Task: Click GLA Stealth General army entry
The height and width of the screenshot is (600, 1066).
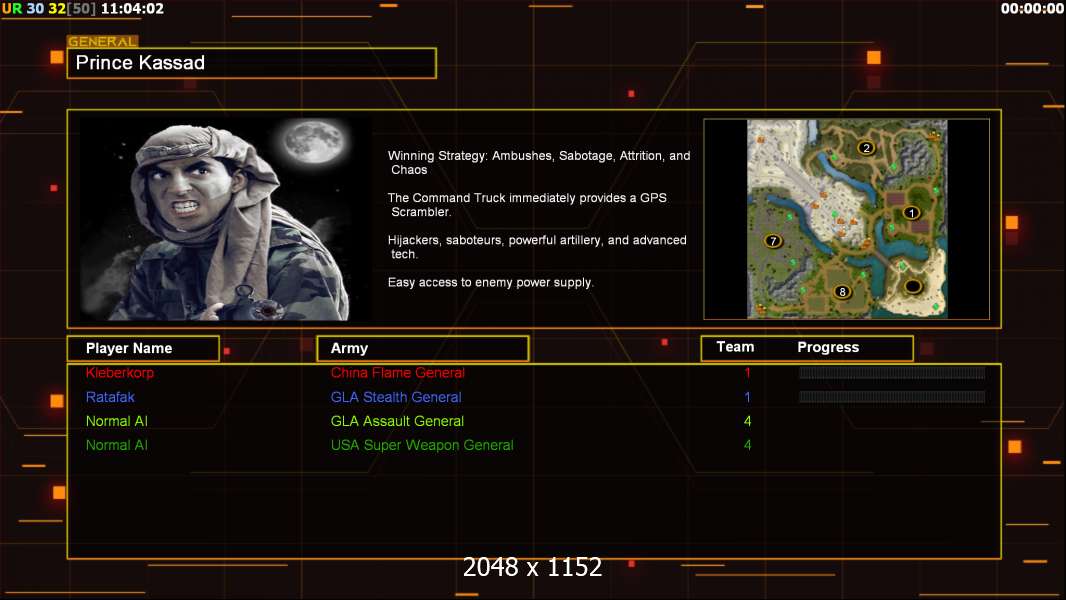Action: pos(396,397)
